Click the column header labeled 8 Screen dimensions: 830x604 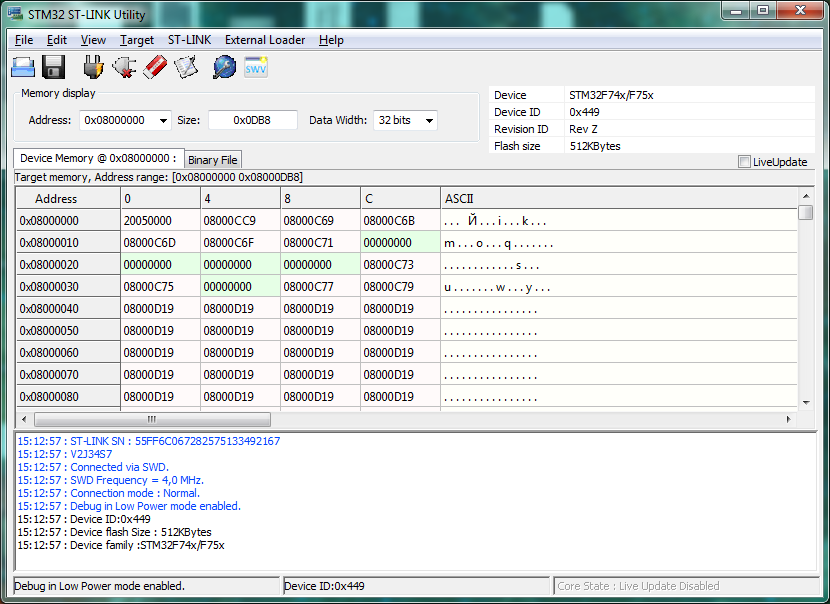[x=320, y=199]
